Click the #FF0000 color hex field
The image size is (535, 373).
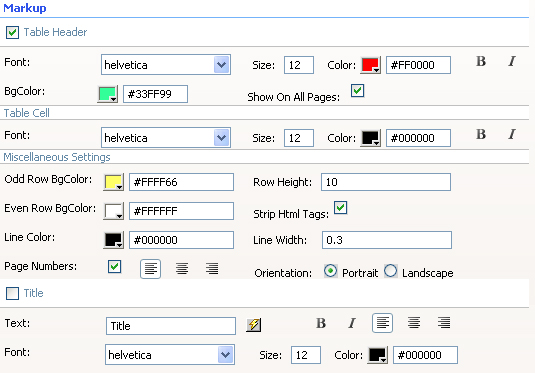pyautogui.click(x=418, y=65)
